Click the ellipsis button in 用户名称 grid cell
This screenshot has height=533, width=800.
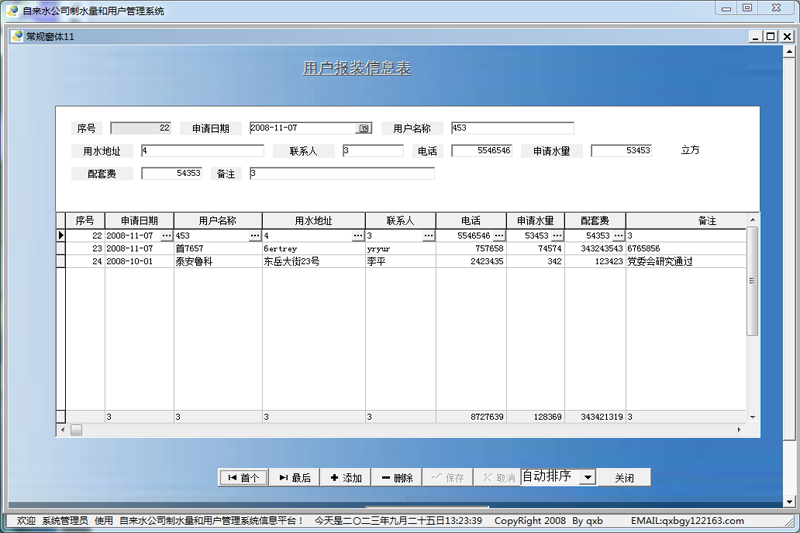click(255, 236)
